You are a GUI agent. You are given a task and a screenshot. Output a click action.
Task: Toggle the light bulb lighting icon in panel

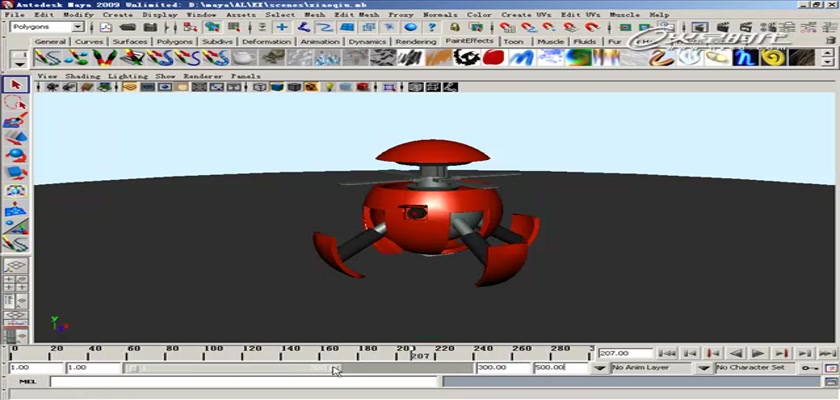[331, 87]
